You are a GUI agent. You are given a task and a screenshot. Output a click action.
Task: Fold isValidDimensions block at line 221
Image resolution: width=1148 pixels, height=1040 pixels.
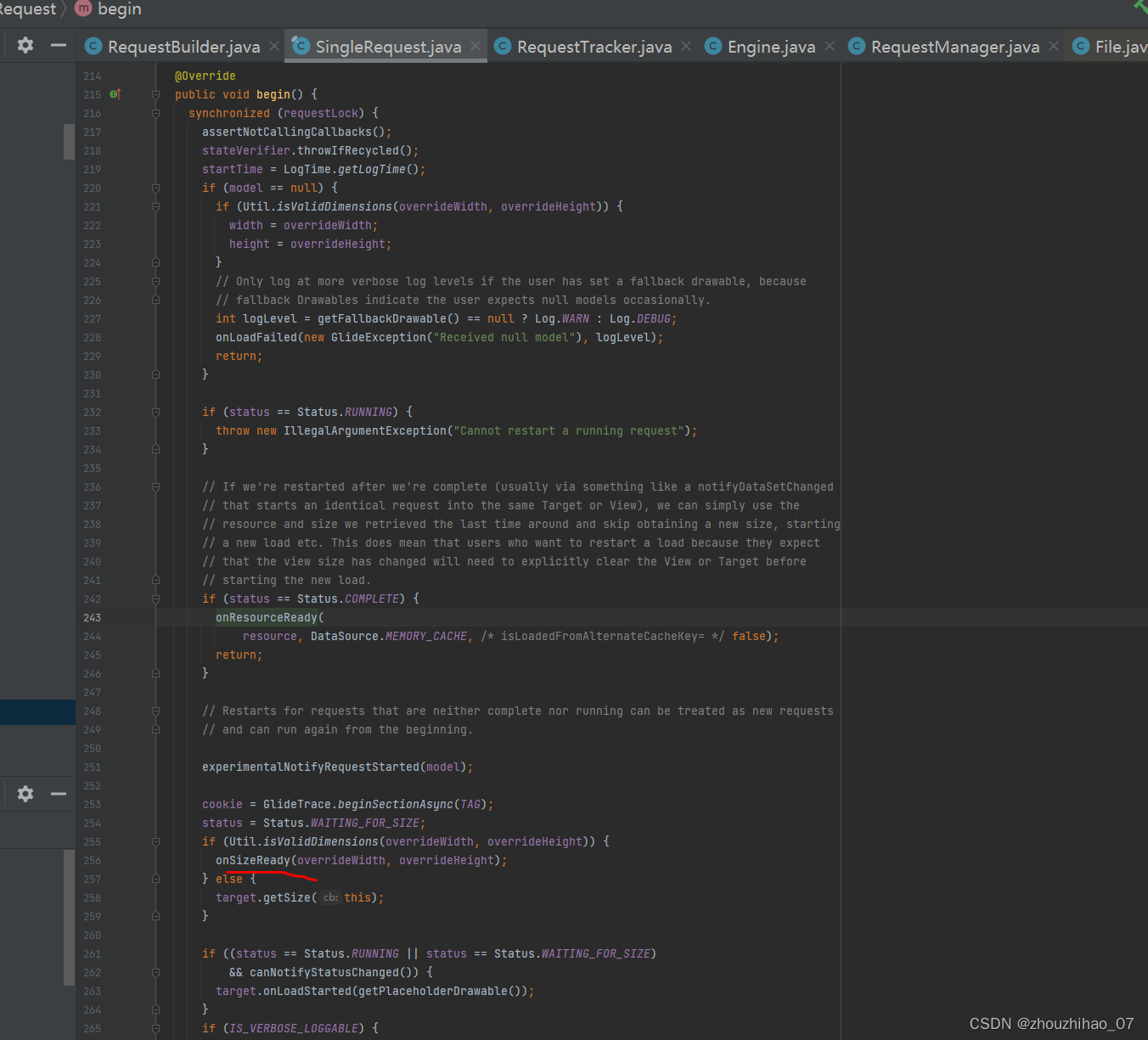(x=155, y=206)
